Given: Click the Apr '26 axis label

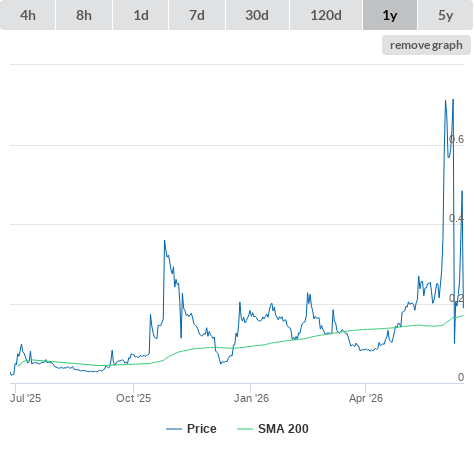Looking at the screenshot, I should click(366, 398).
